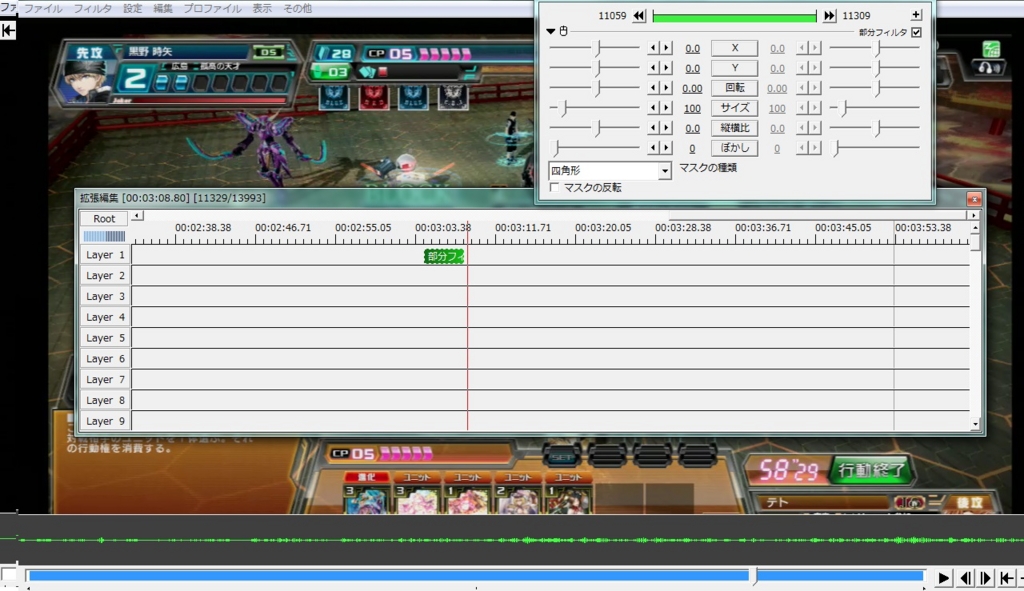Jump to the object's start frame with double-left arrow
The image size is (1024, 591).
[x=639, y=16]
